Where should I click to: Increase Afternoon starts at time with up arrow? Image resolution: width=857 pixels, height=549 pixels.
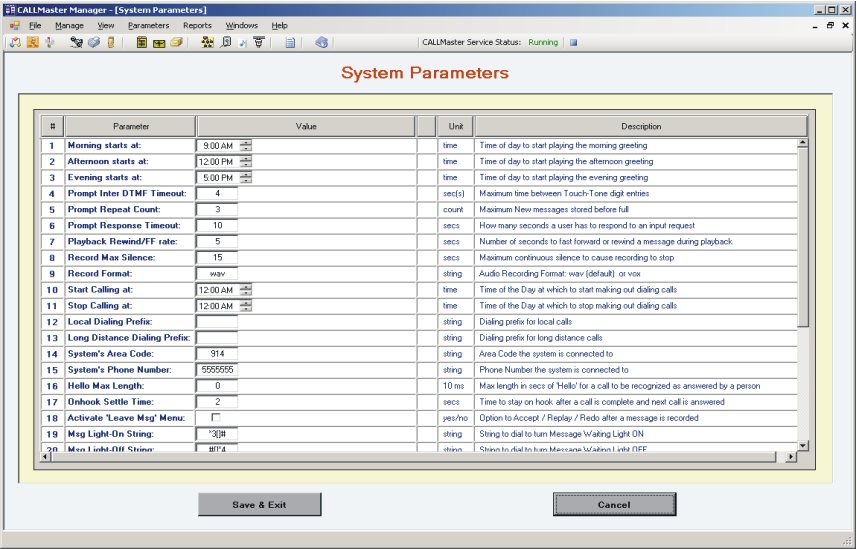pos(246,159)
